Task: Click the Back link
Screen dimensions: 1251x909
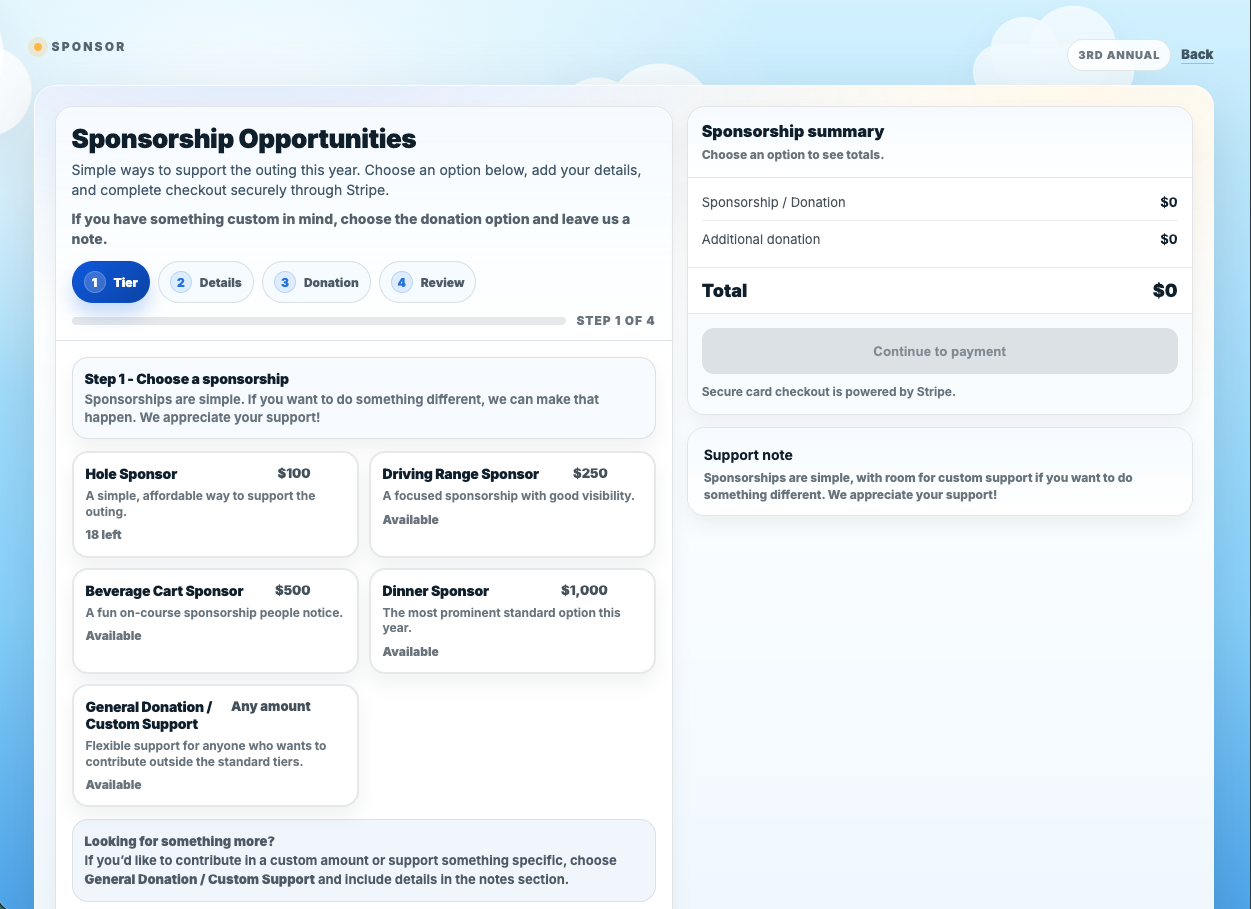Action: (x=1197, y=55)
